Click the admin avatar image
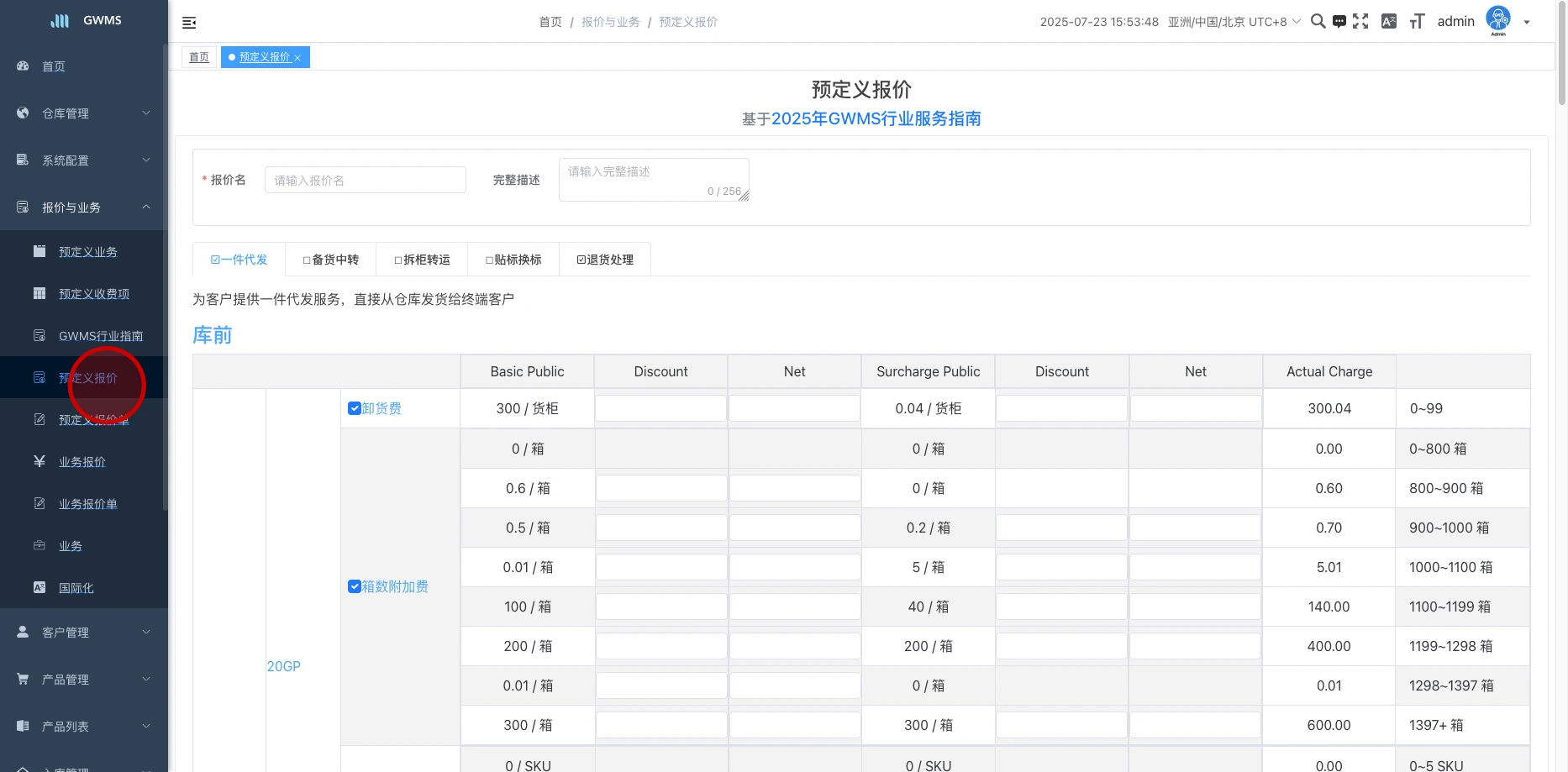 tap(1498, 19)
